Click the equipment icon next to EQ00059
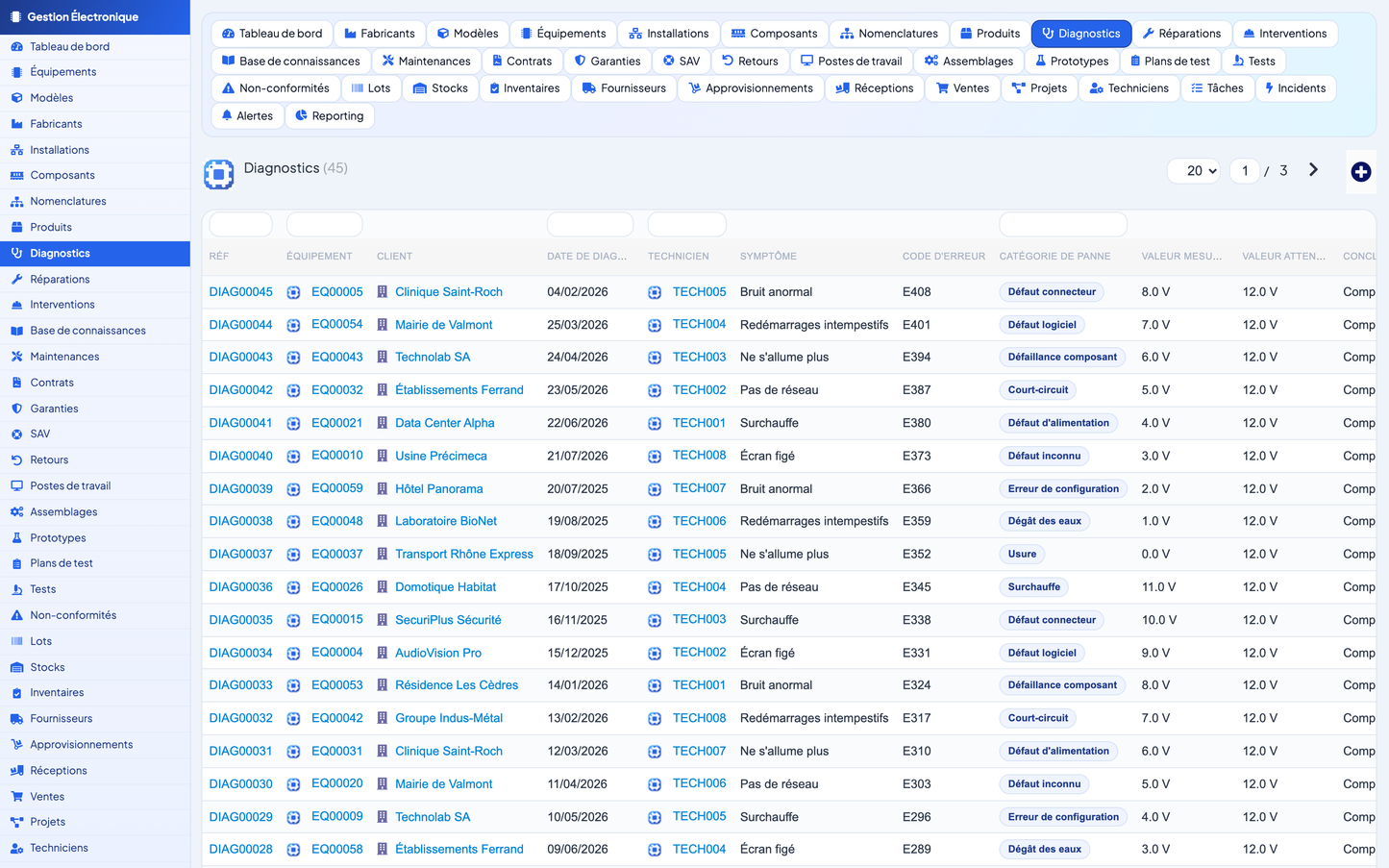The image size is (1389, 868). [294, 489]
